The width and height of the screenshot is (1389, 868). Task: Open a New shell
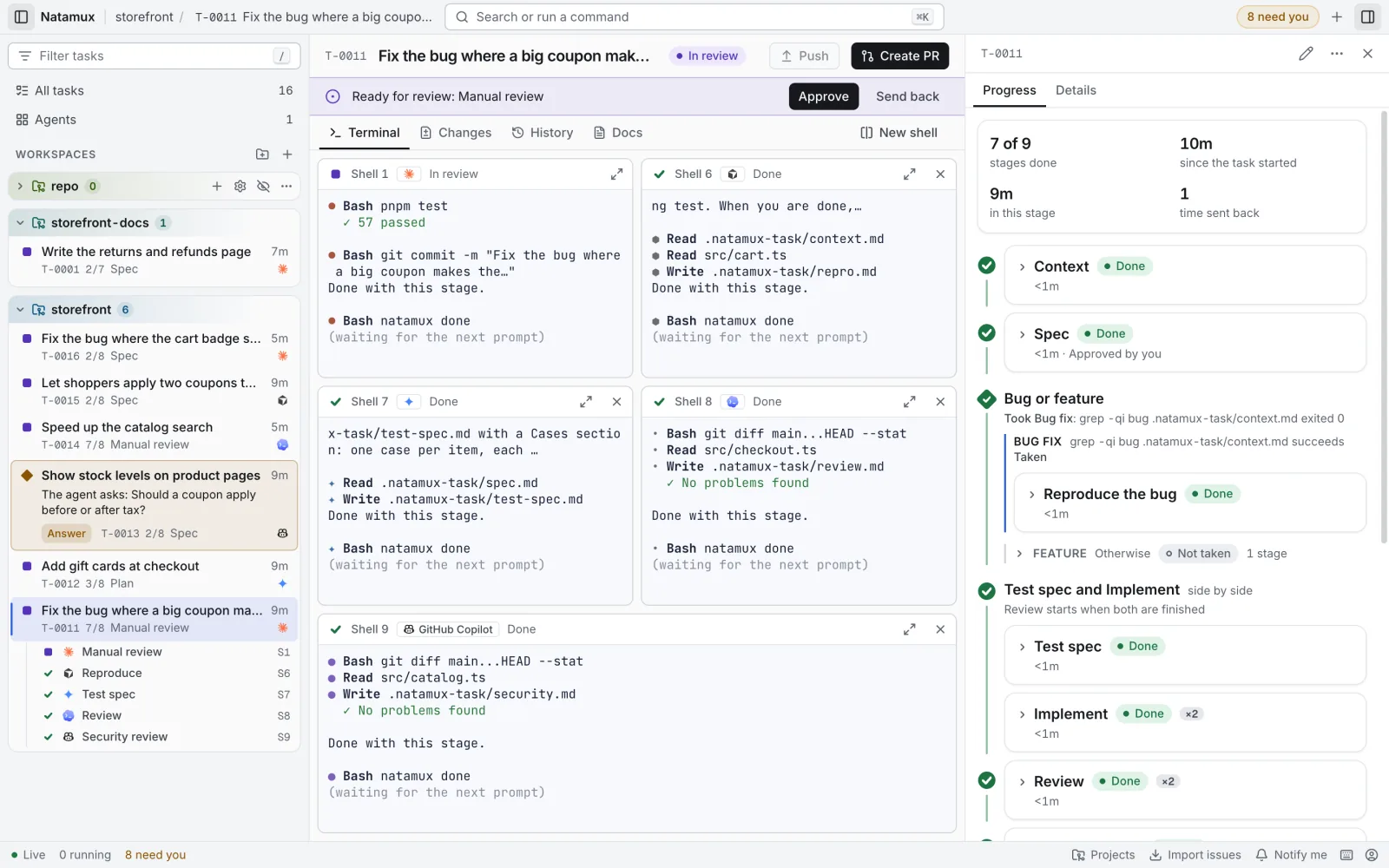(x=899, y=133)
